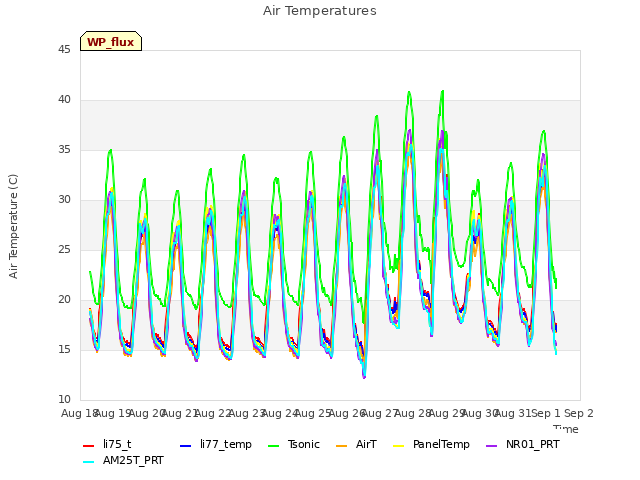
Task: Click the Tsonic peak near 41 on Aug 28
Action: tap(442, 91)
